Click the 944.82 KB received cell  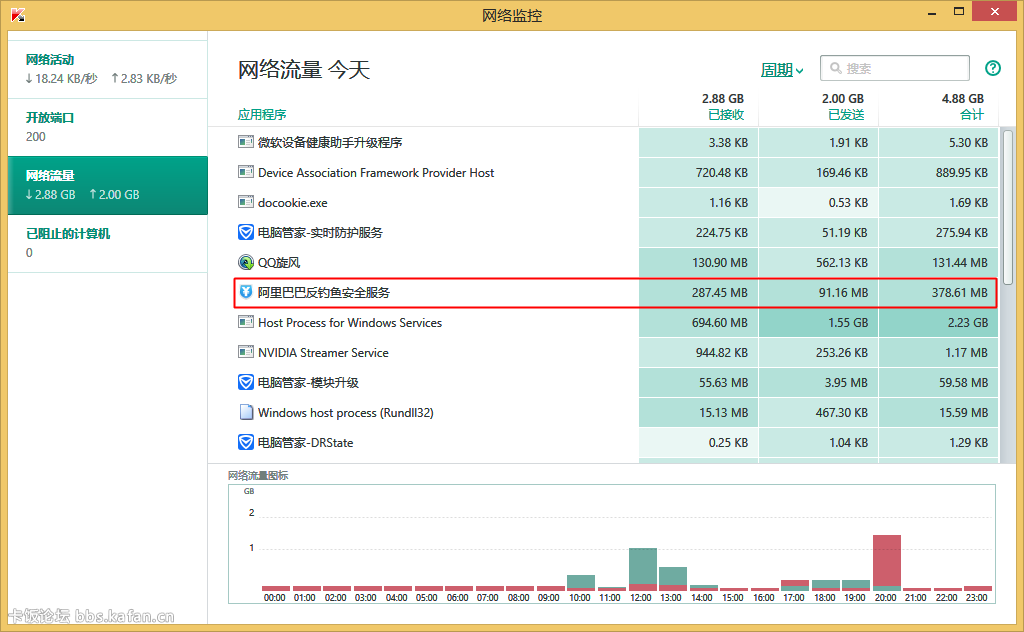698,353
